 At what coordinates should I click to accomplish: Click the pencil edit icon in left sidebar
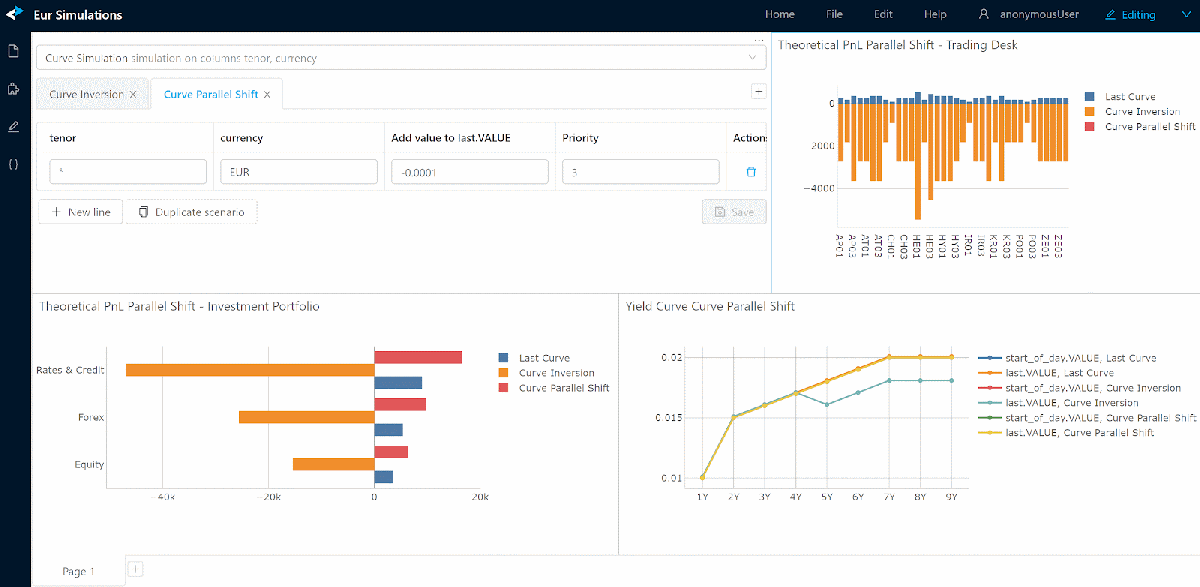[13, 127]
